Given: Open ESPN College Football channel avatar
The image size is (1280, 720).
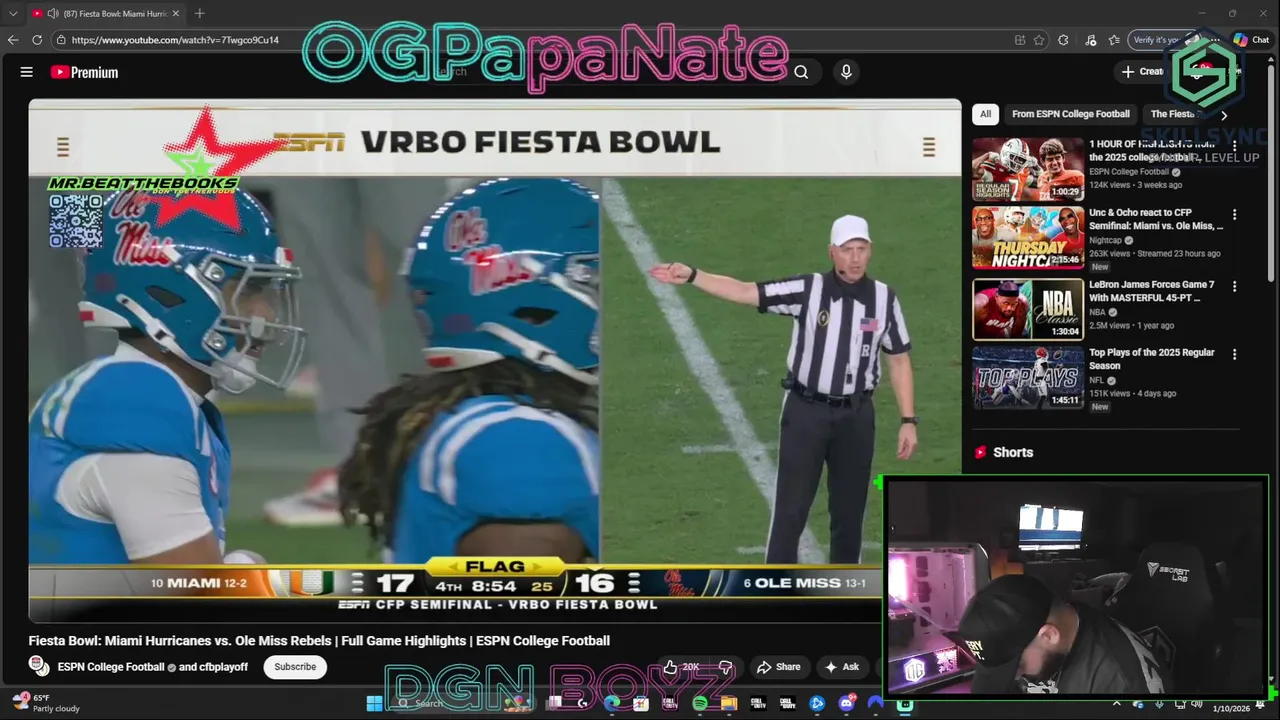Looking at the screenshot, I should pos(39,666).
